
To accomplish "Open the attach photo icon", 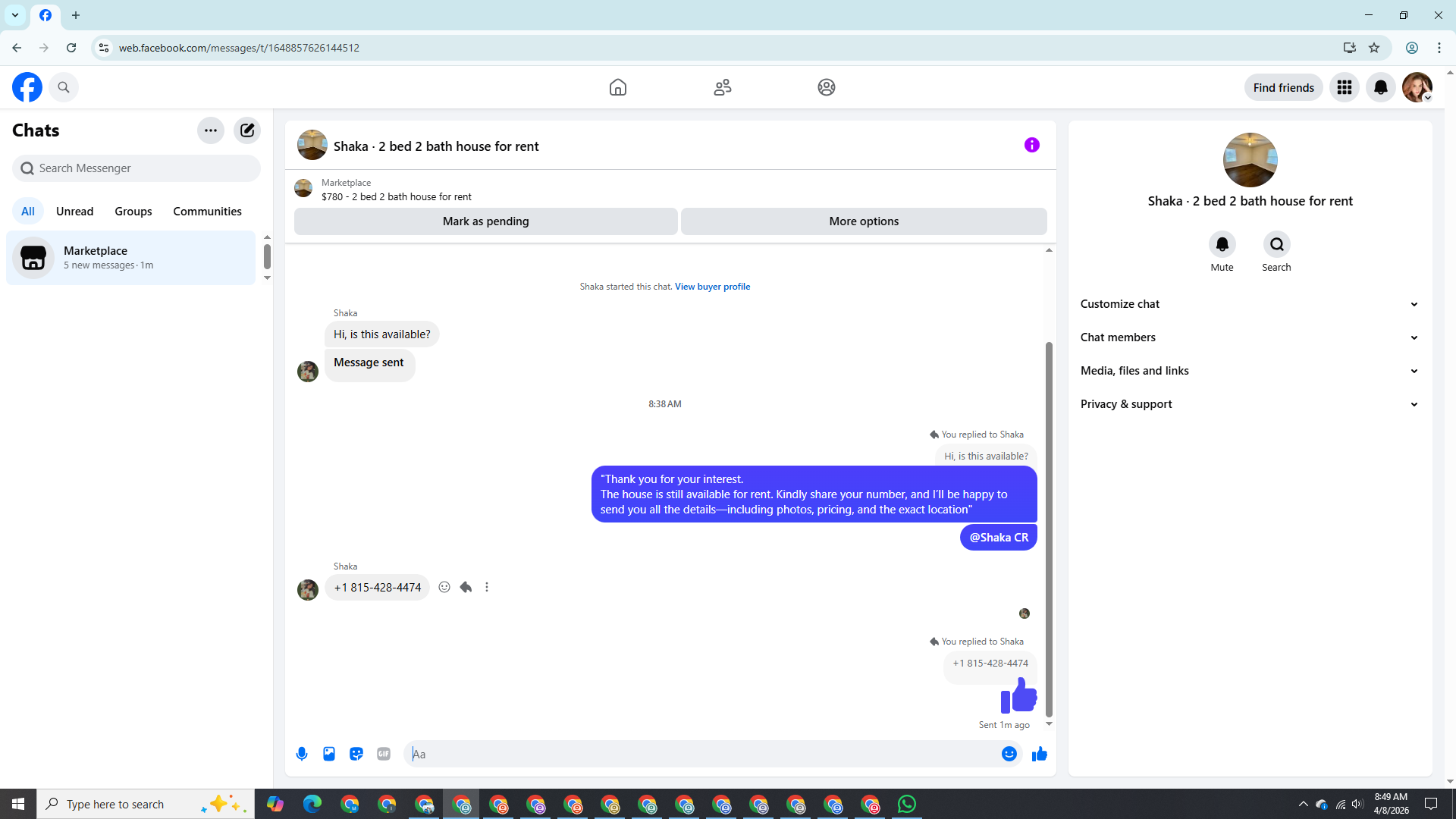I will [329, 754].
